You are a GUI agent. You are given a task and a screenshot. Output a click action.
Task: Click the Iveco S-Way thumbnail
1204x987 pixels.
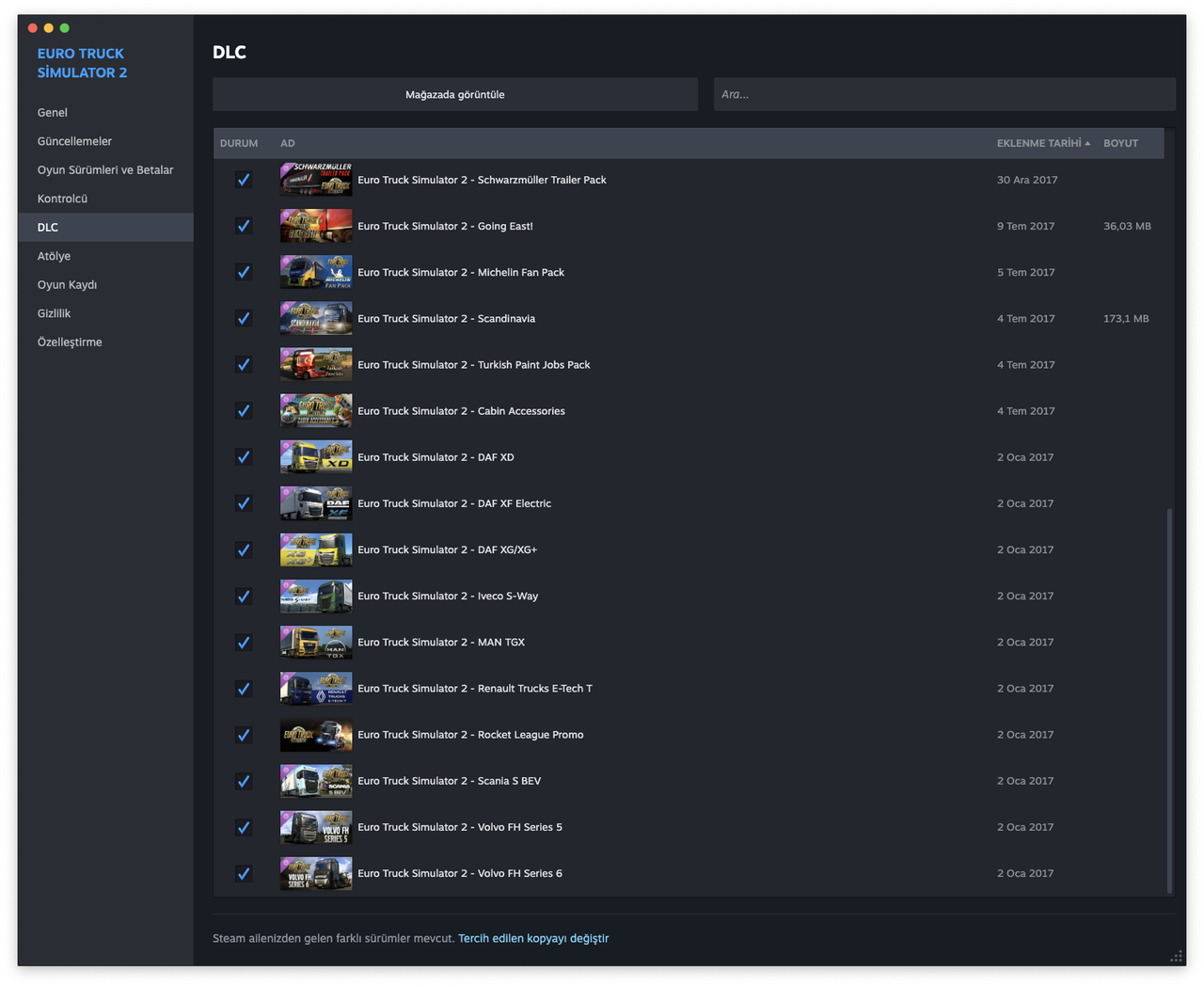tap(316, 596)
